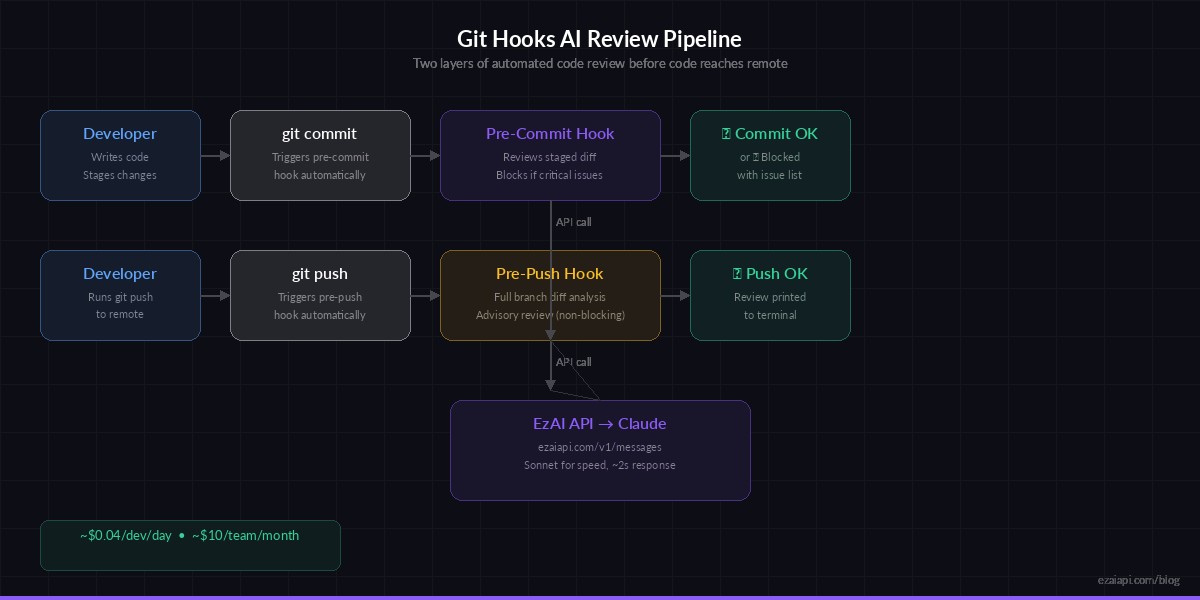Viewport: 1200px width, 600px height.
Task: Click the git push node
Action: point(320,295)
